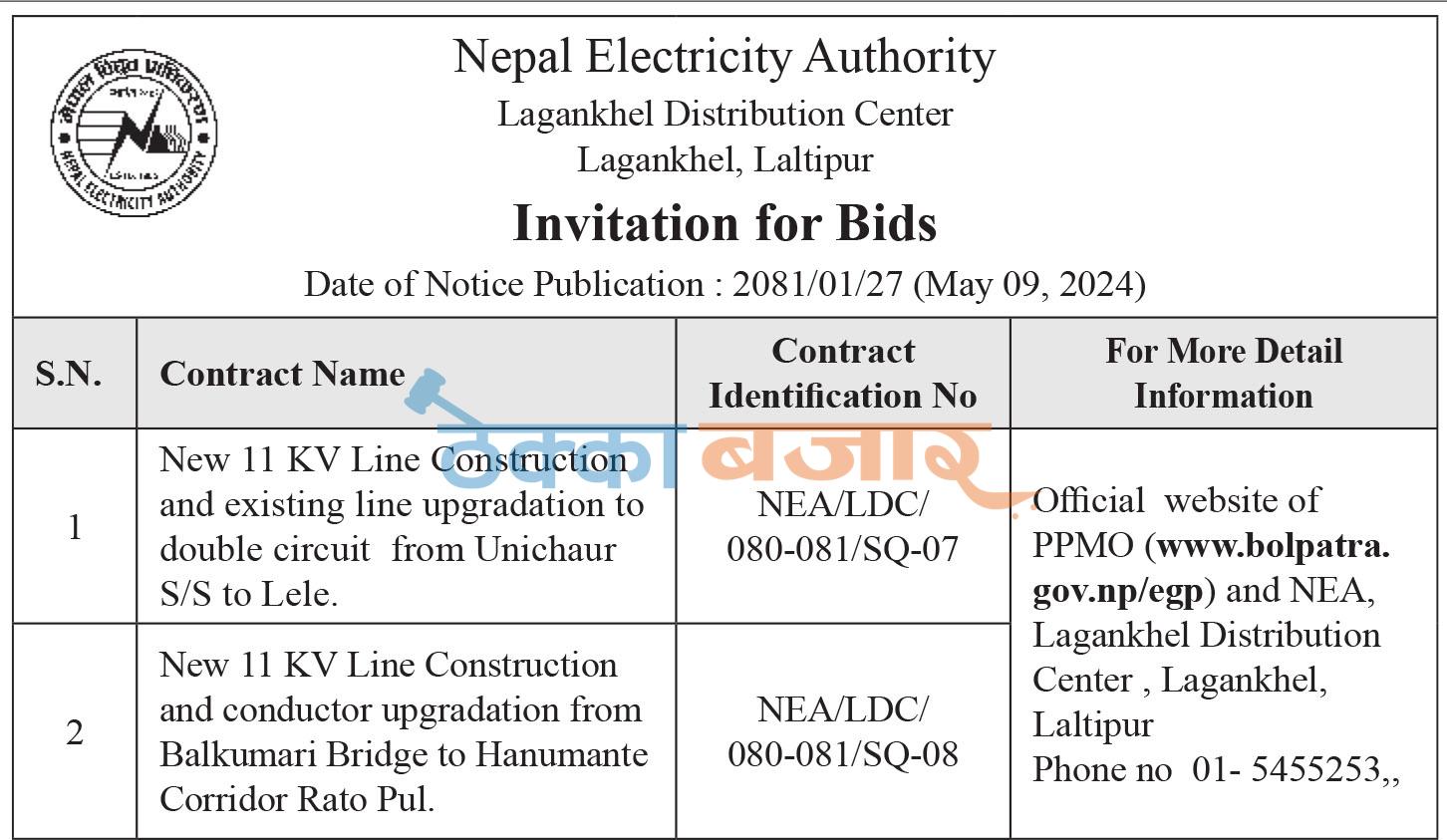Select the S.N. column header
Viewport: 1447px width, 840px height.
(69, 374)
